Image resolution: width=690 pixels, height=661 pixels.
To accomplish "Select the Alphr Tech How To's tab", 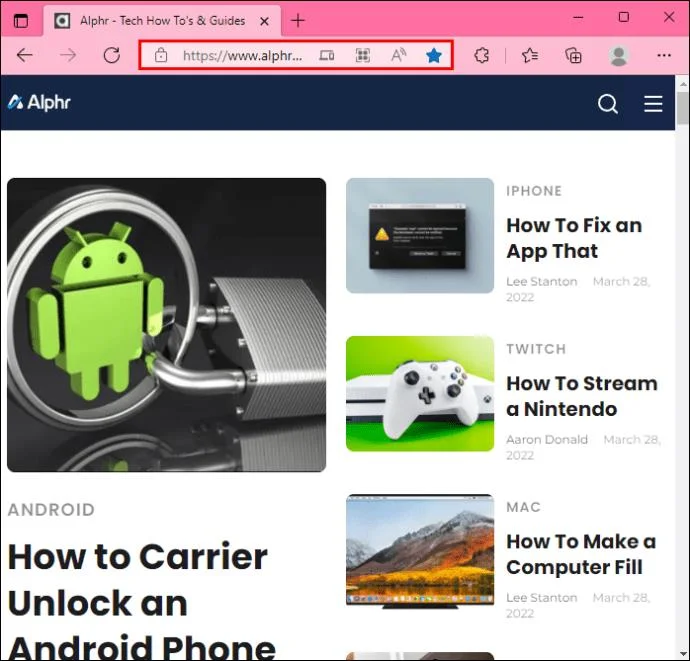I will point(162,21).
